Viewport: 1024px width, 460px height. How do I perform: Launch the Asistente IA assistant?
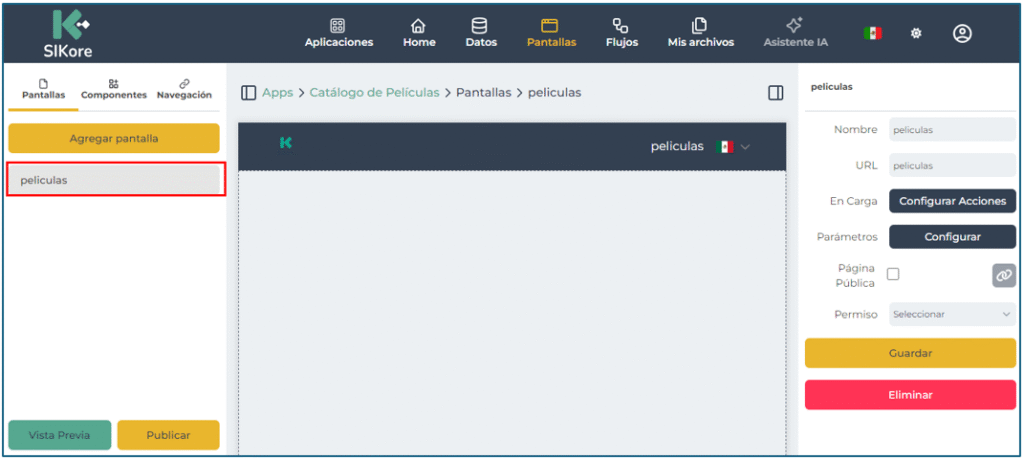pyautogui.click(x=795, y=33)
